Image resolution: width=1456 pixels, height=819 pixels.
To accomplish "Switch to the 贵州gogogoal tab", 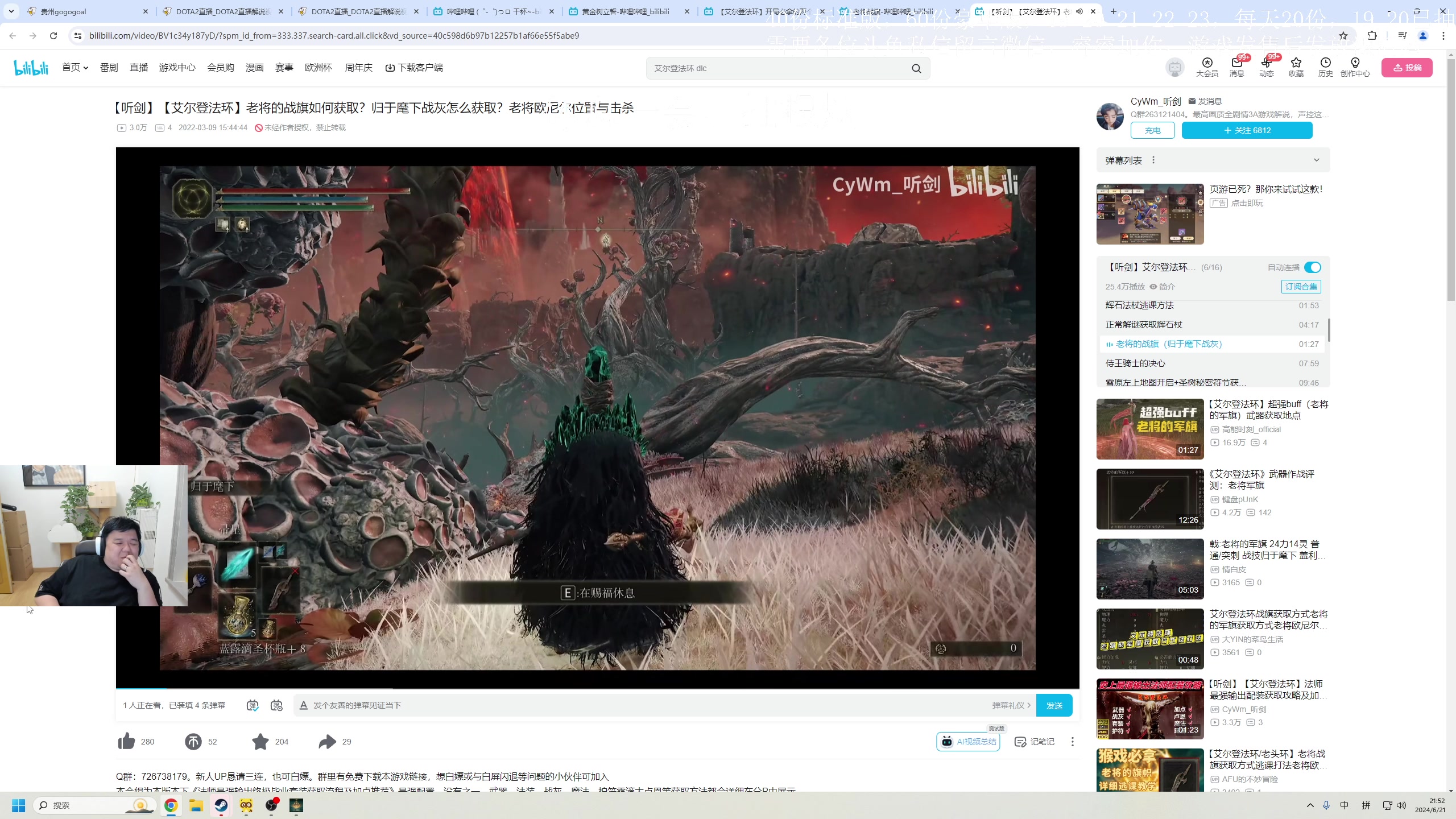I will pos(88,11).
